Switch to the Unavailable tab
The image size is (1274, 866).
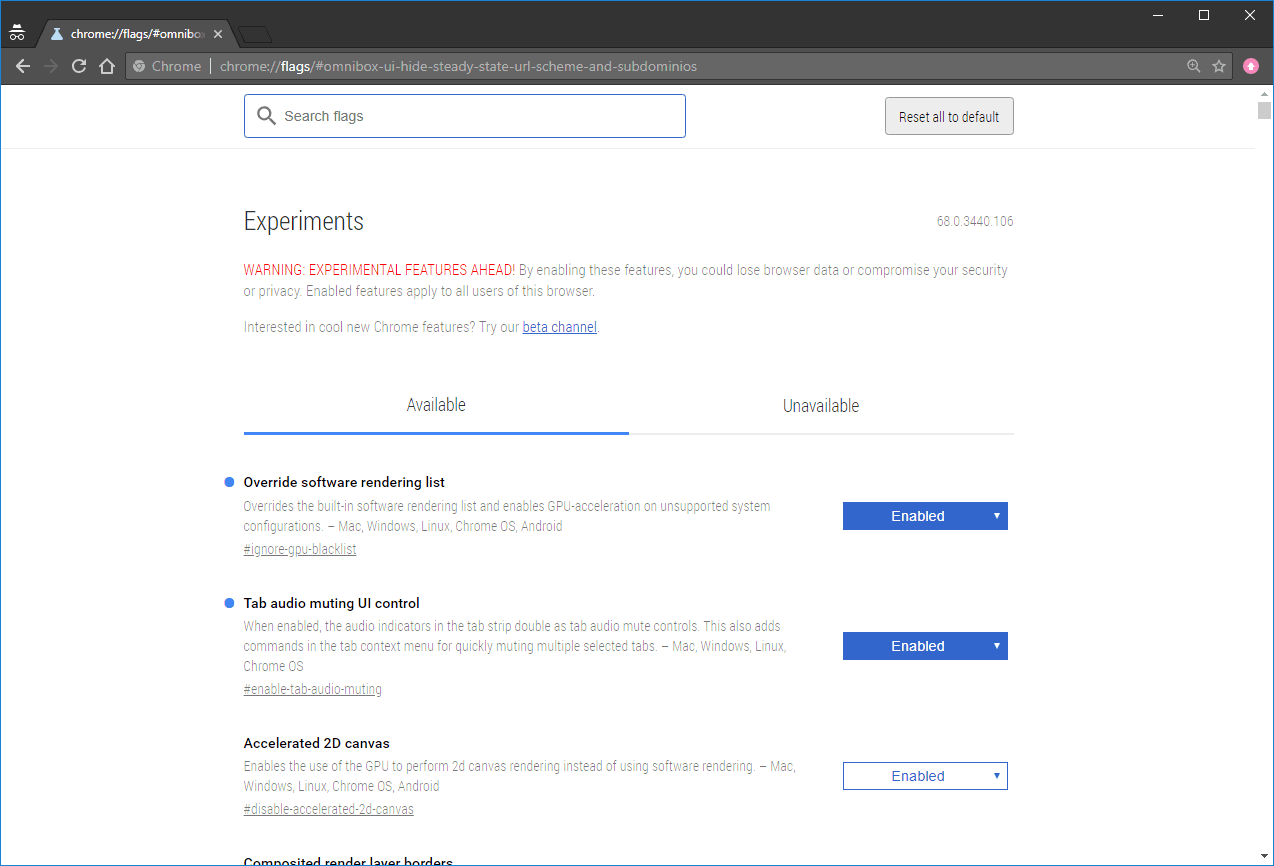pyautogui.click(x=821, y=406)
